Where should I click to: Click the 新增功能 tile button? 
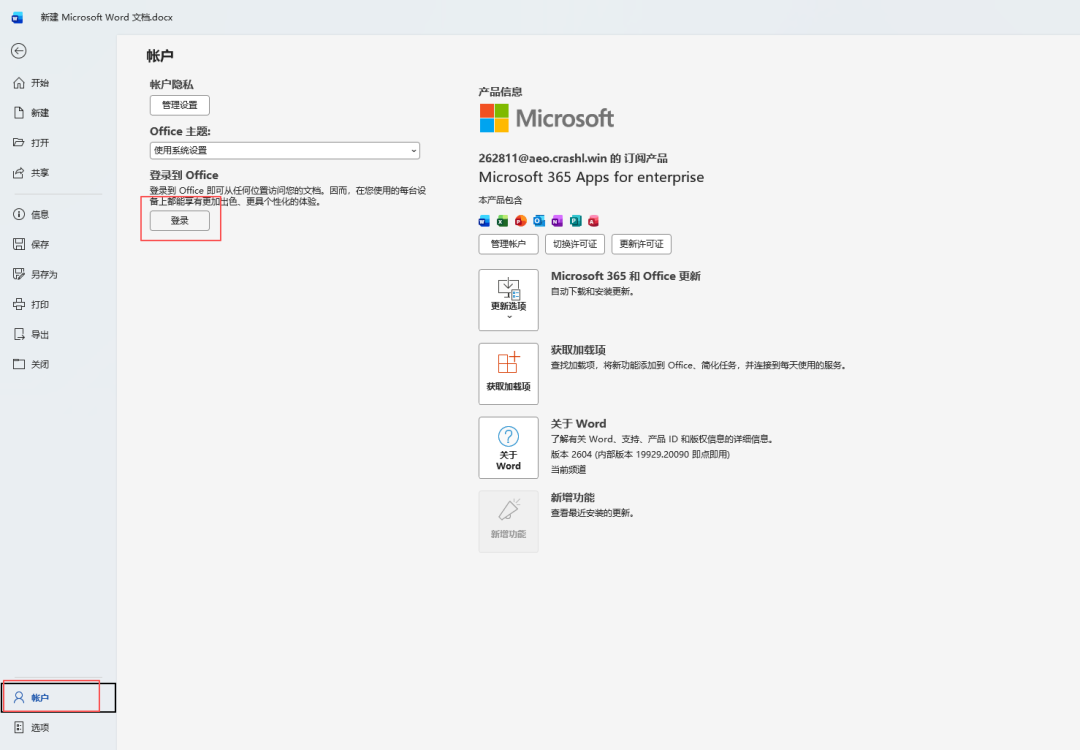coord(508,521)
